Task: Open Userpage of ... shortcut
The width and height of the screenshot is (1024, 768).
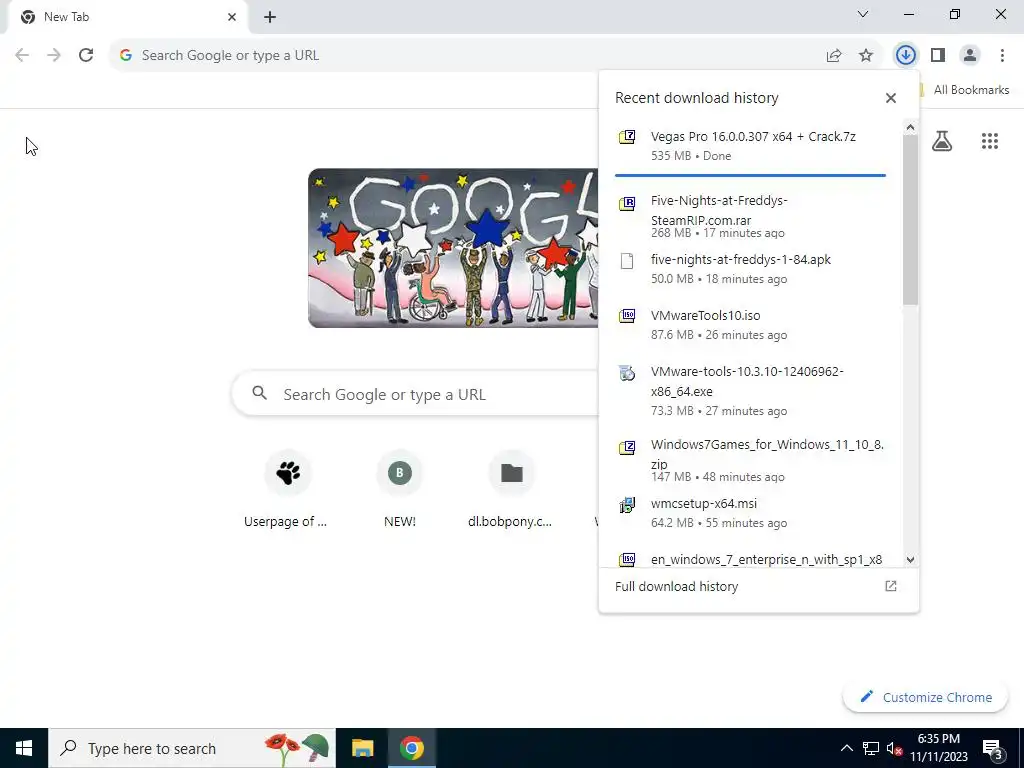Action: point(288,490)
